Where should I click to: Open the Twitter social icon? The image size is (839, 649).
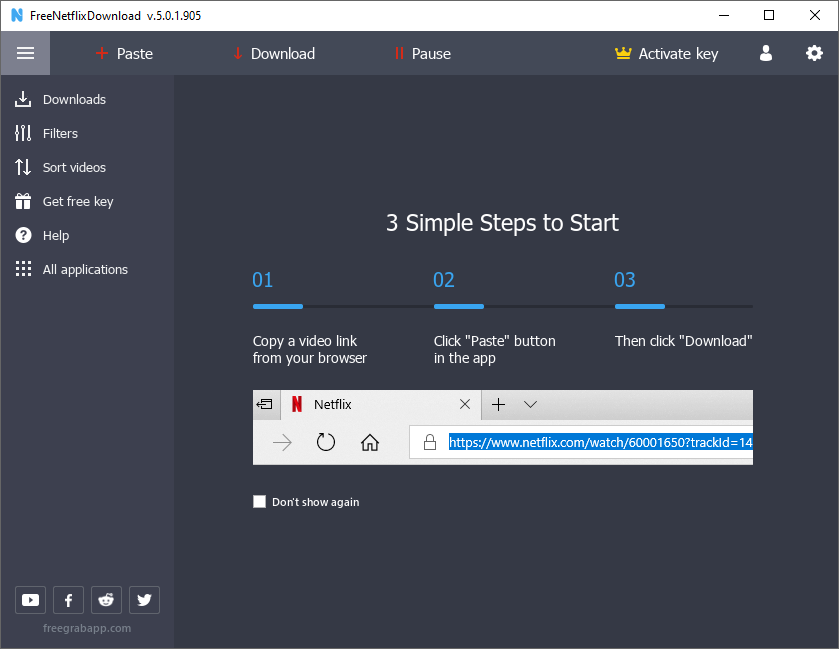click(144, 600)
